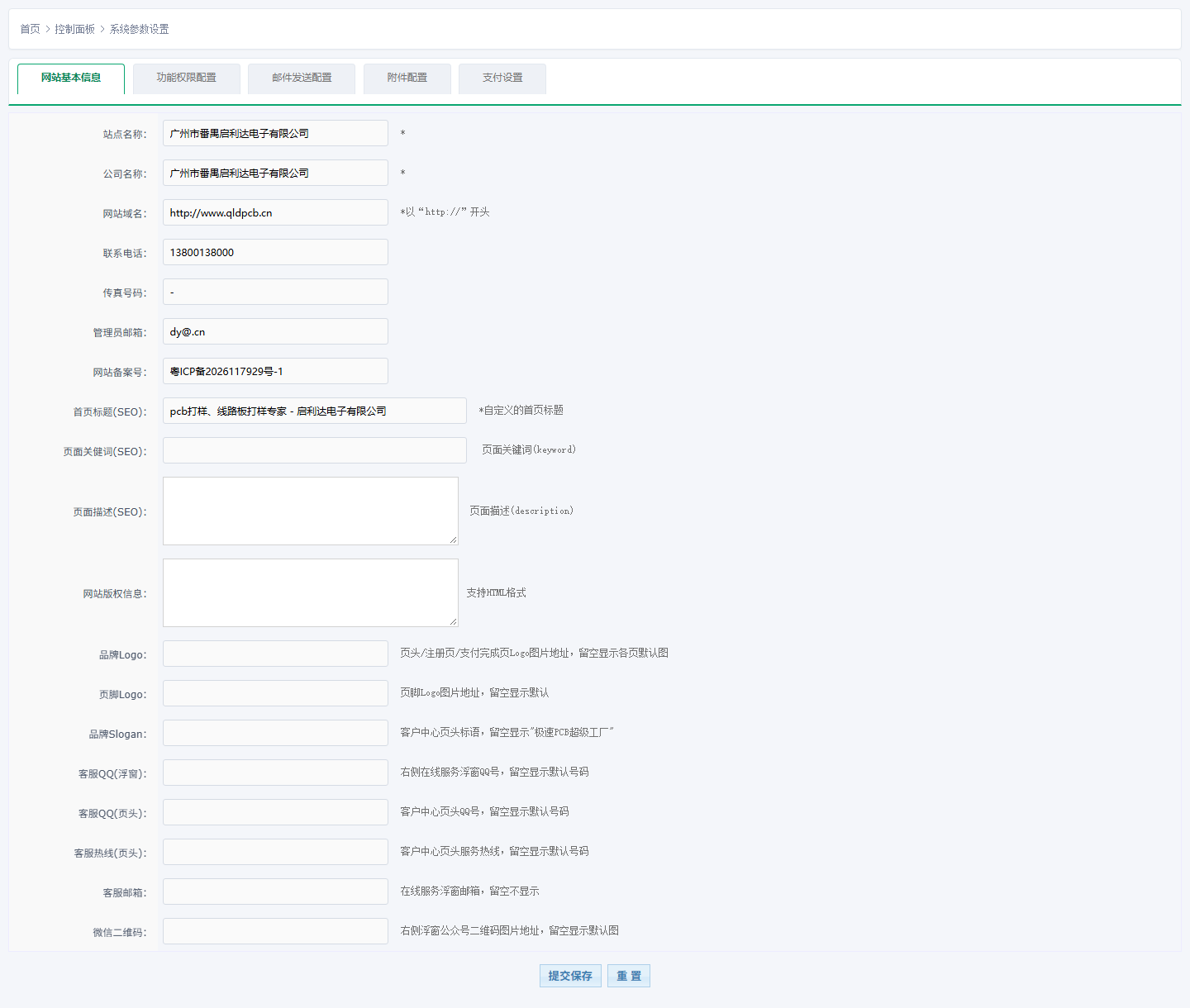
Task: Focus the 公司名称 input field
Action: pos(275,173)
